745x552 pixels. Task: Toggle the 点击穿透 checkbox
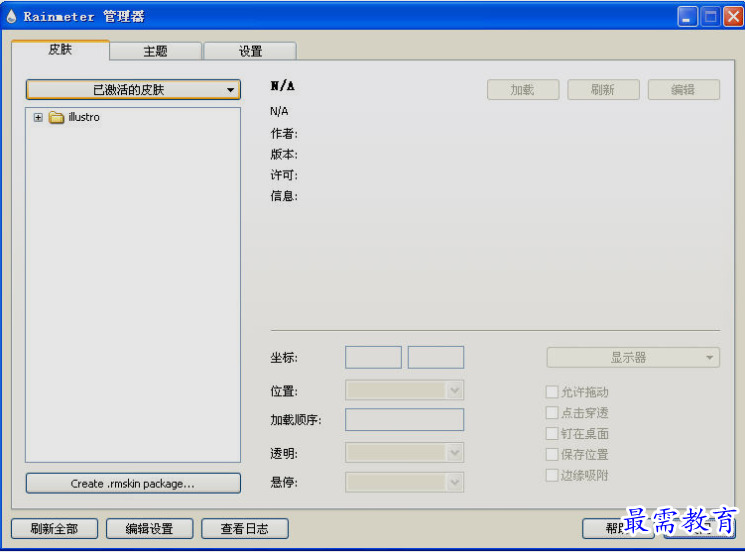(552, 413)
